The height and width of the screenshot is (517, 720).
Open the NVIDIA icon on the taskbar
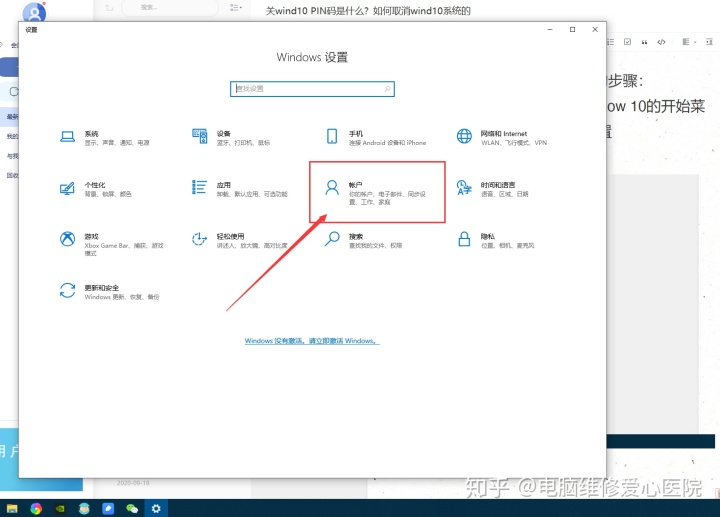(60, 508)
